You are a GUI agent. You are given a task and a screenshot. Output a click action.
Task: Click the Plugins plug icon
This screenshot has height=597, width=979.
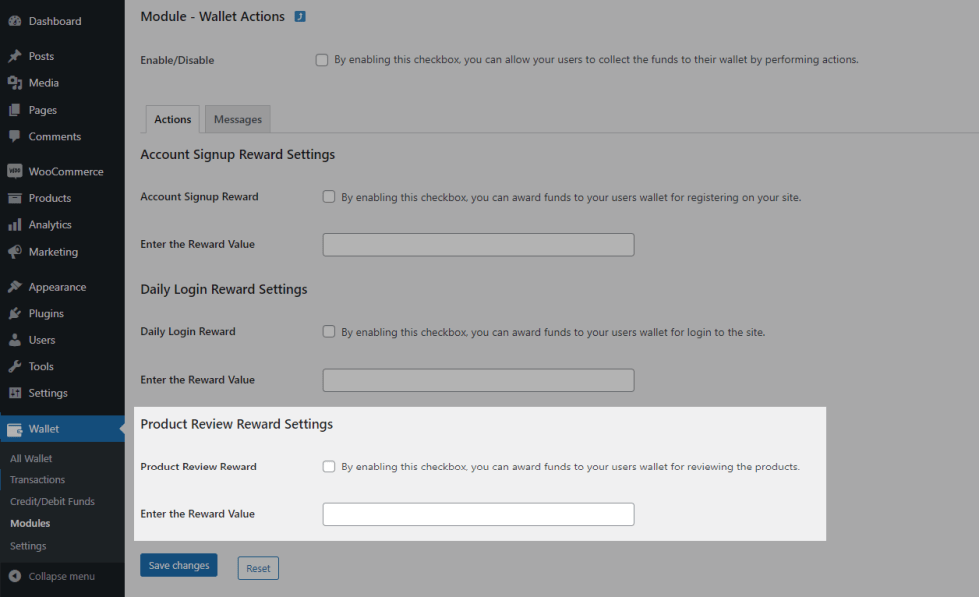click(x=15, y=314)
